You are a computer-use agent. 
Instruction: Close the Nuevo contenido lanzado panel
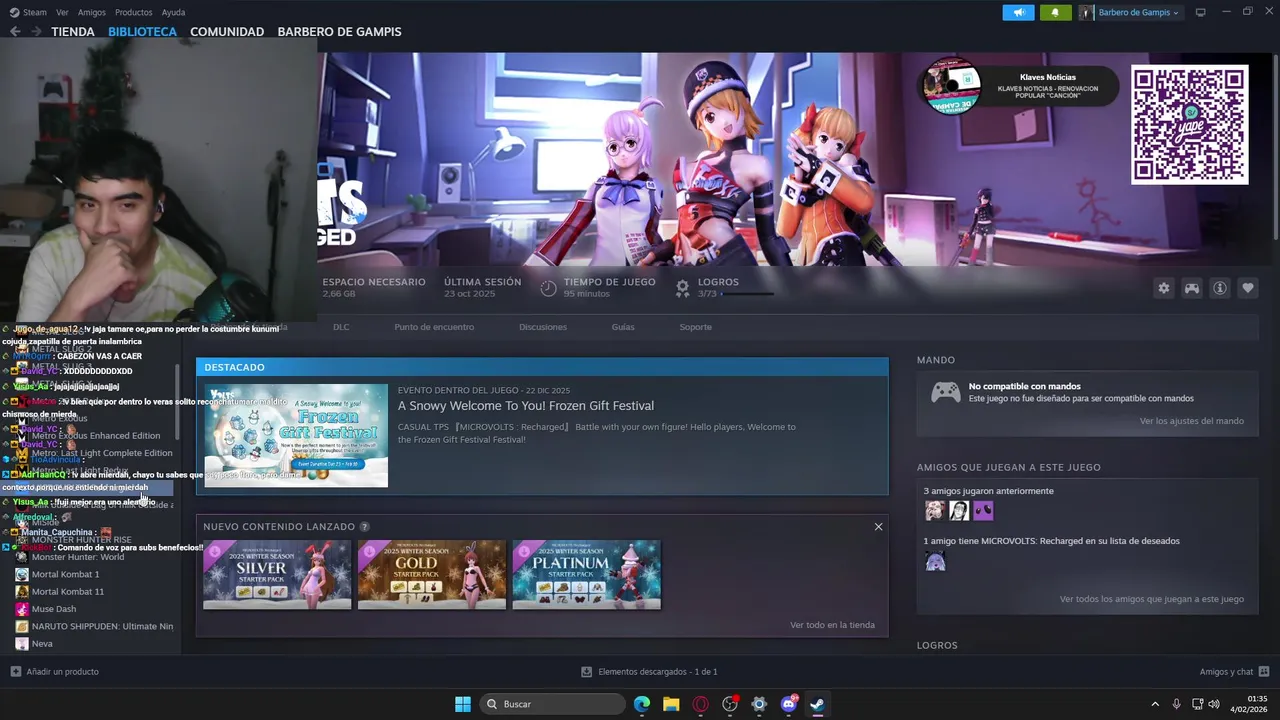pyautogui.click(x=879, y=526)
